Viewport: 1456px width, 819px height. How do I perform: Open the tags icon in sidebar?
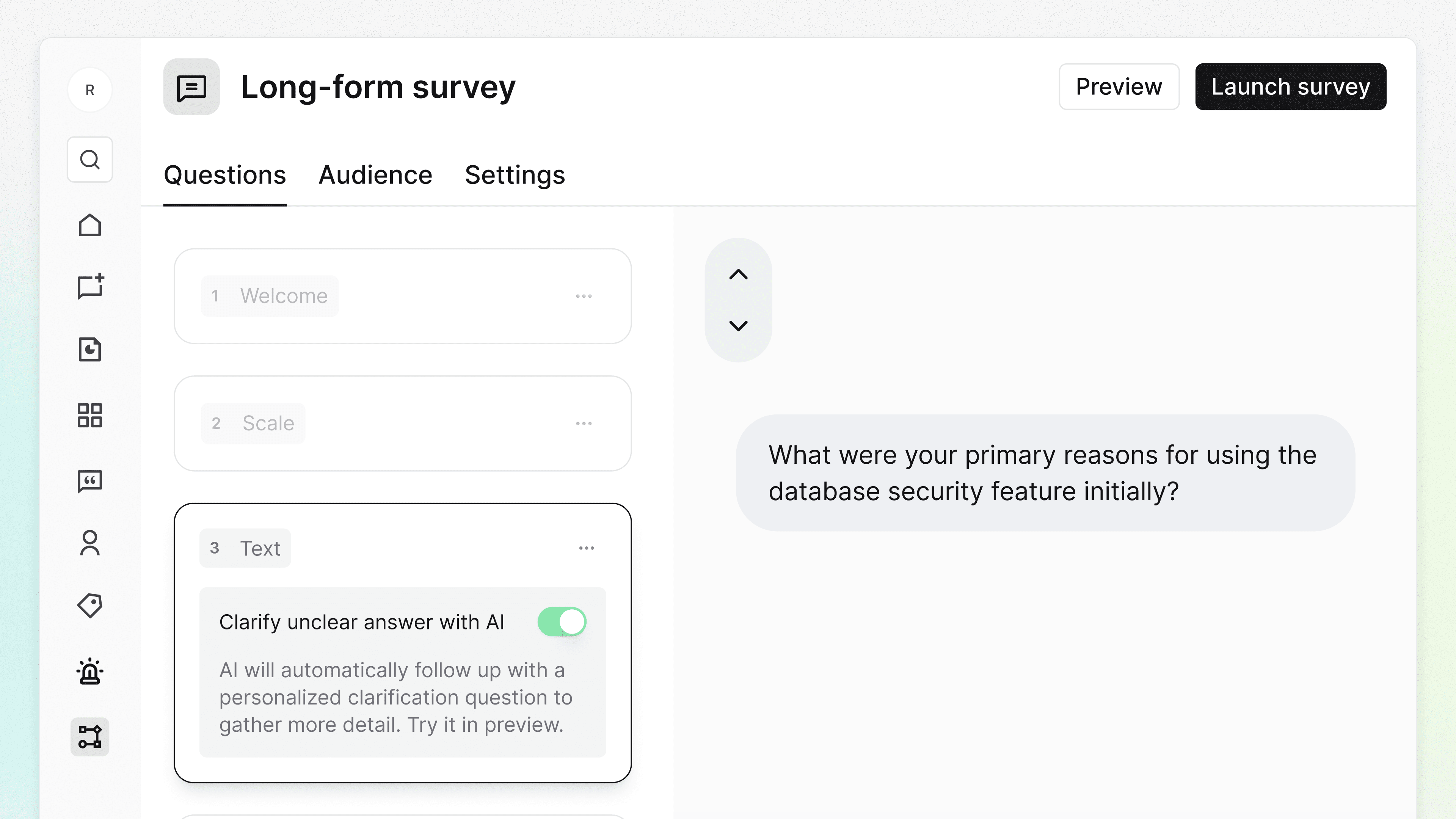coord(89,606)
